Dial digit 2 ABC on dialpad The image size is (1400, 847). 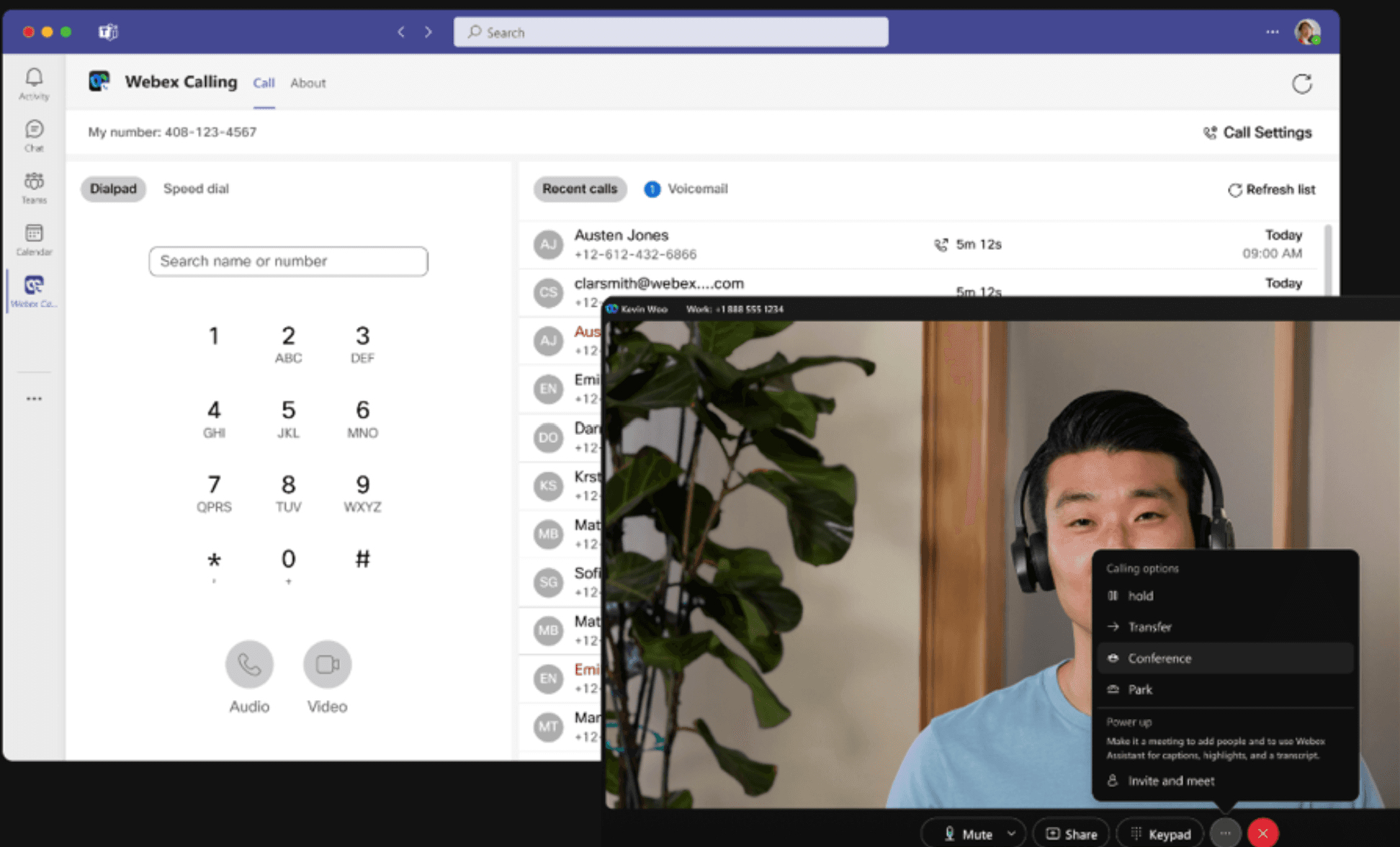[288, 344]
